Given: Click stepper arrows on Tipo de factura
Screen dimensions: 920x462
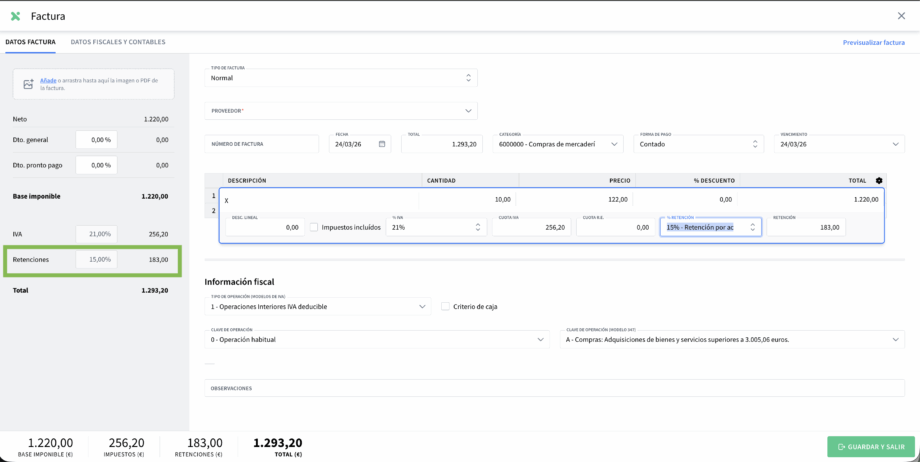Looking at the screenshot, I should point(469,77).
